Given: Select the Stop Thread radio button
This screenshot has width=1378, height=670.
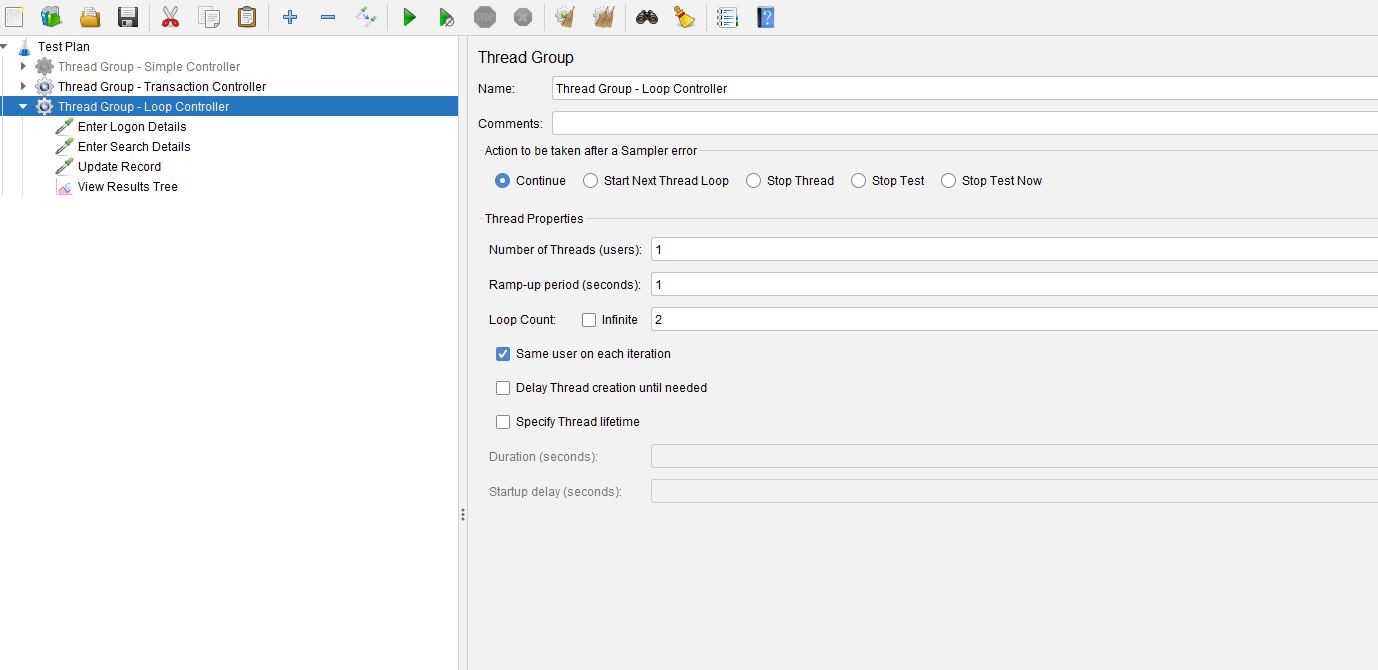Looking at the screenshot, I should [751, 180].
